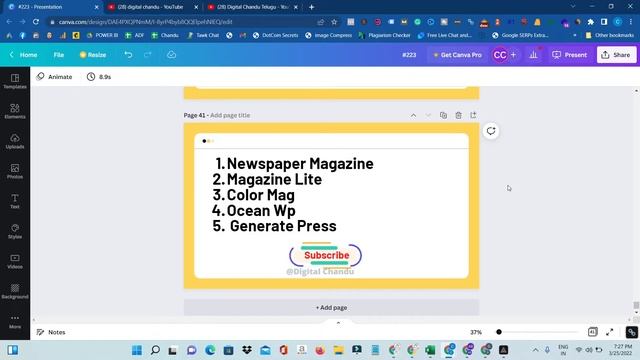Switch to the digital chandu YouTube tab
The image size is (640, 360).
(x=151, y=7)
